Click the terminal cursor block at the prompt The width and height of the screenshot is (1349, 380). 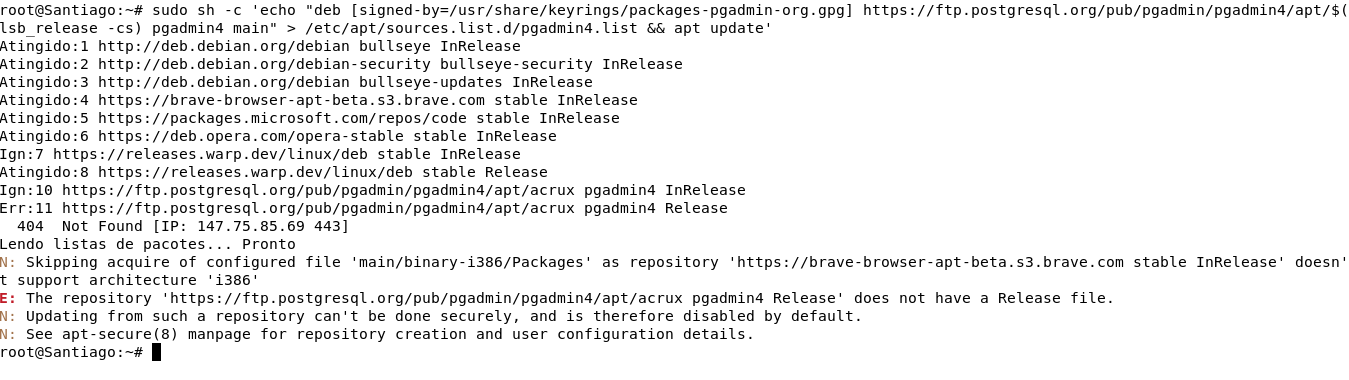pyautogui.click(x=156, y=352)
